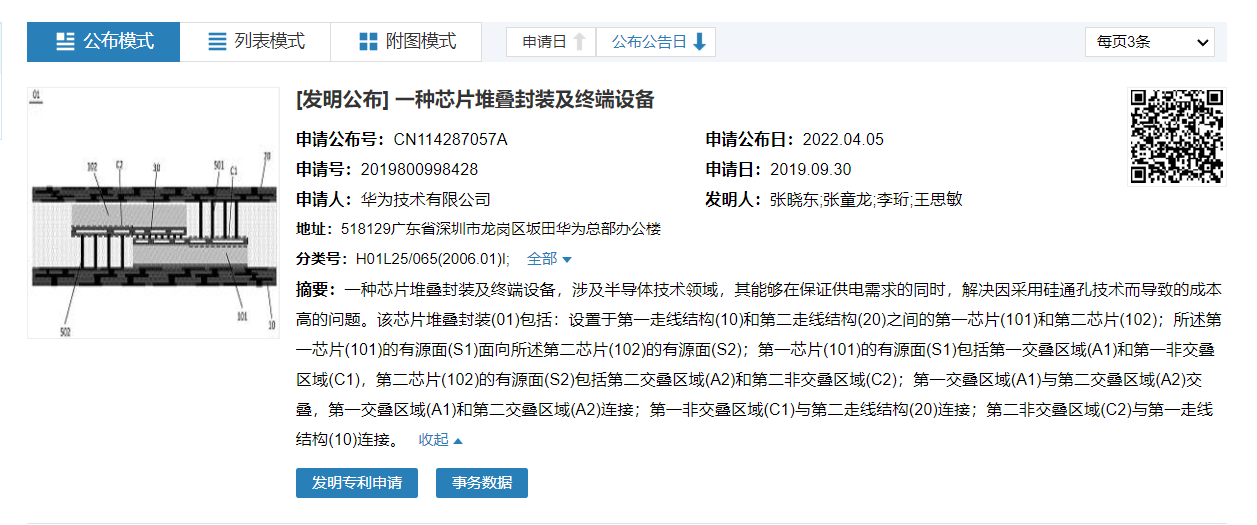This screenshot has height=525, width=1257.
Task: Click the list-lines icon on 列表模式
Action: click(217, 42)
